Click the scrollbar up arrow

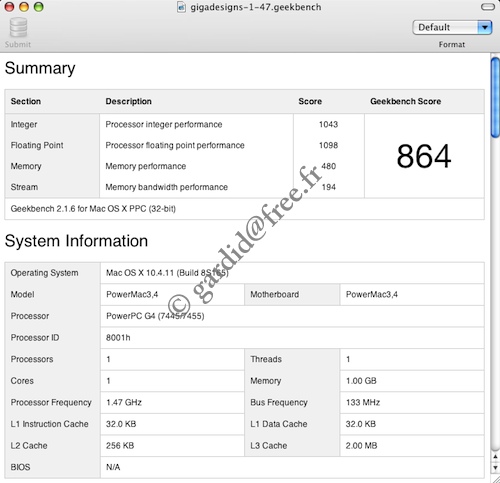click(495, 457)
